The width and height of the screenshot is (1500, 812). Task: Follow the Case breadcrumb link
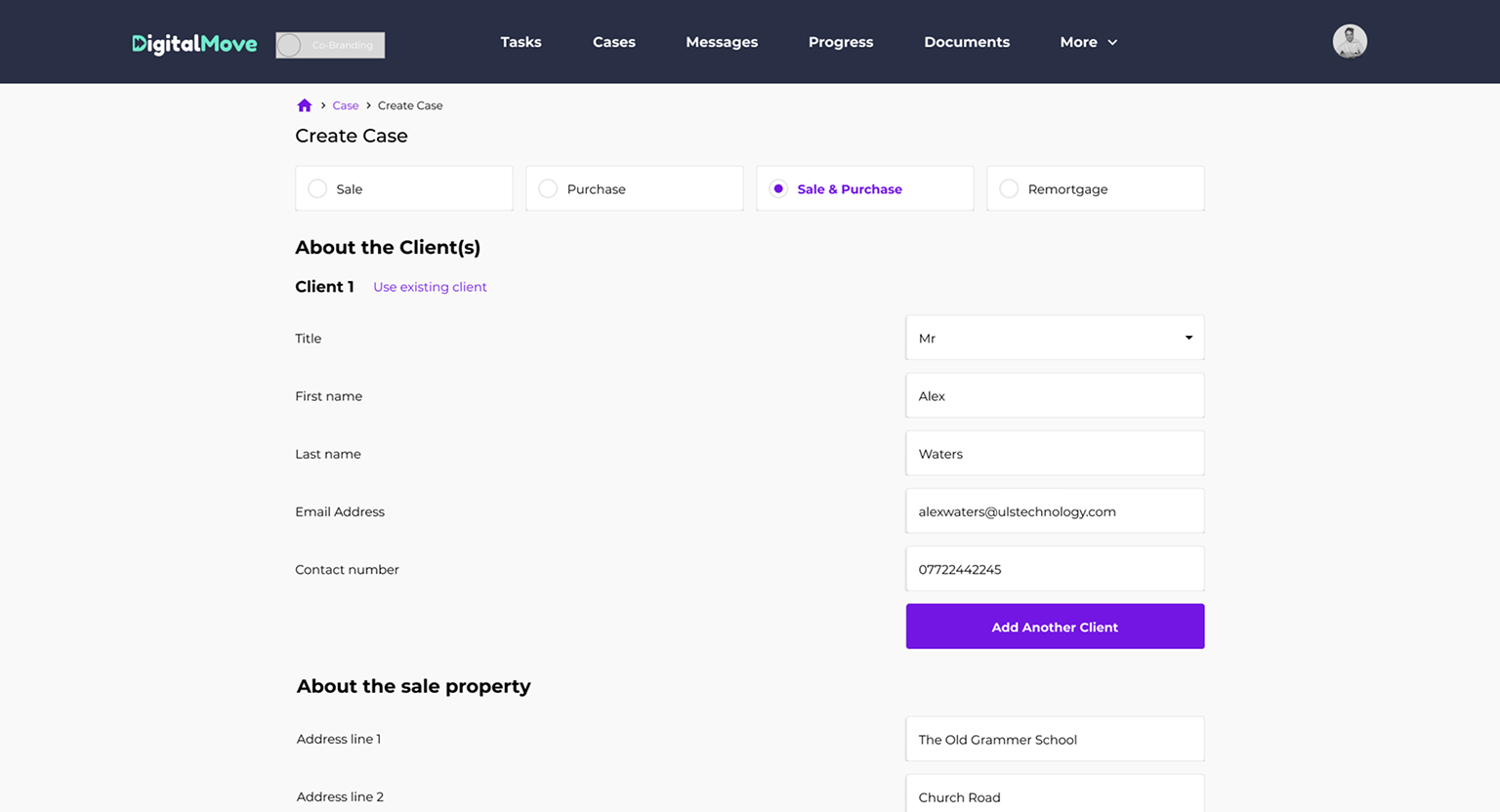(345, 105)
